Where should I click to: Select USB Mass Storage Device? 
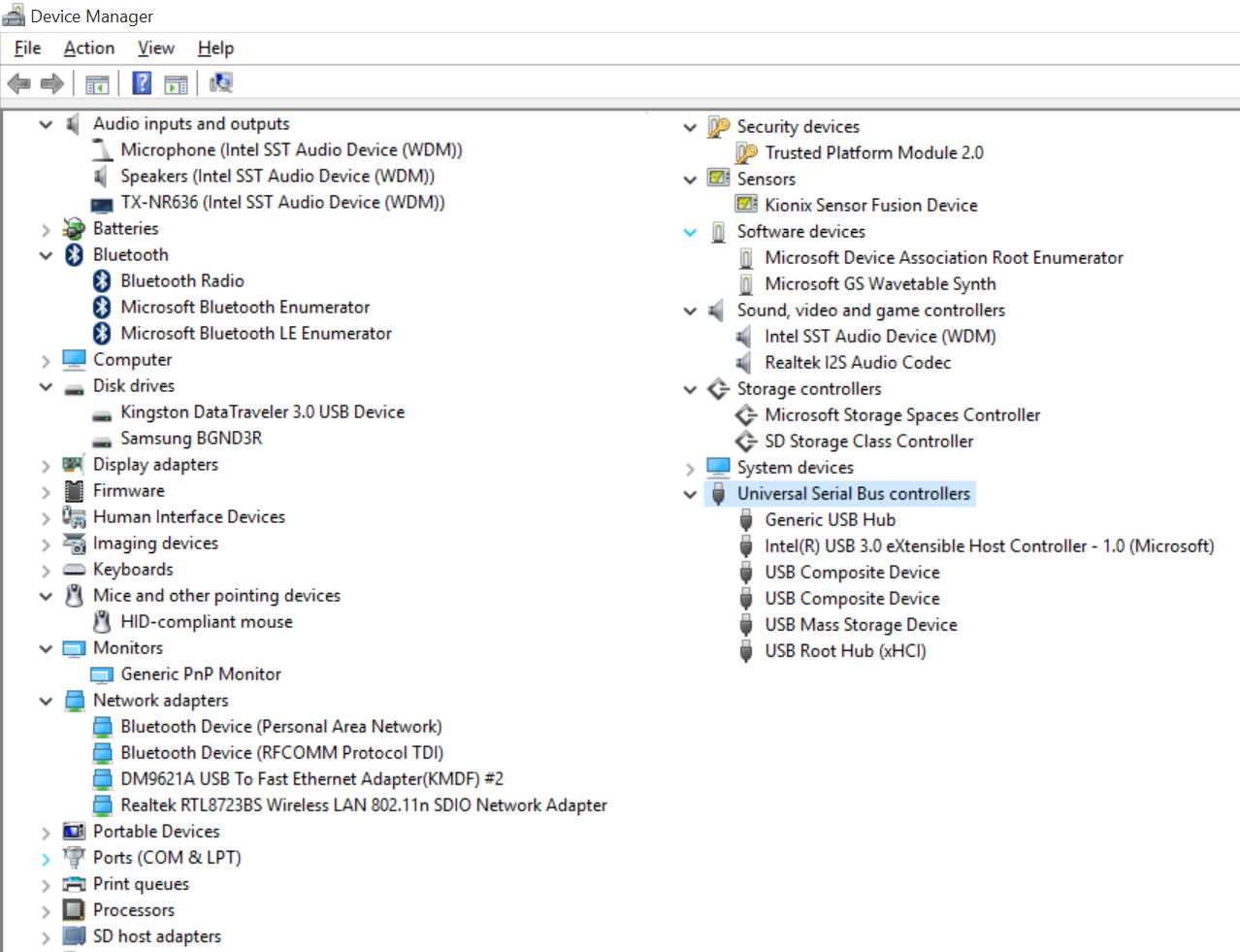(861, 624)
